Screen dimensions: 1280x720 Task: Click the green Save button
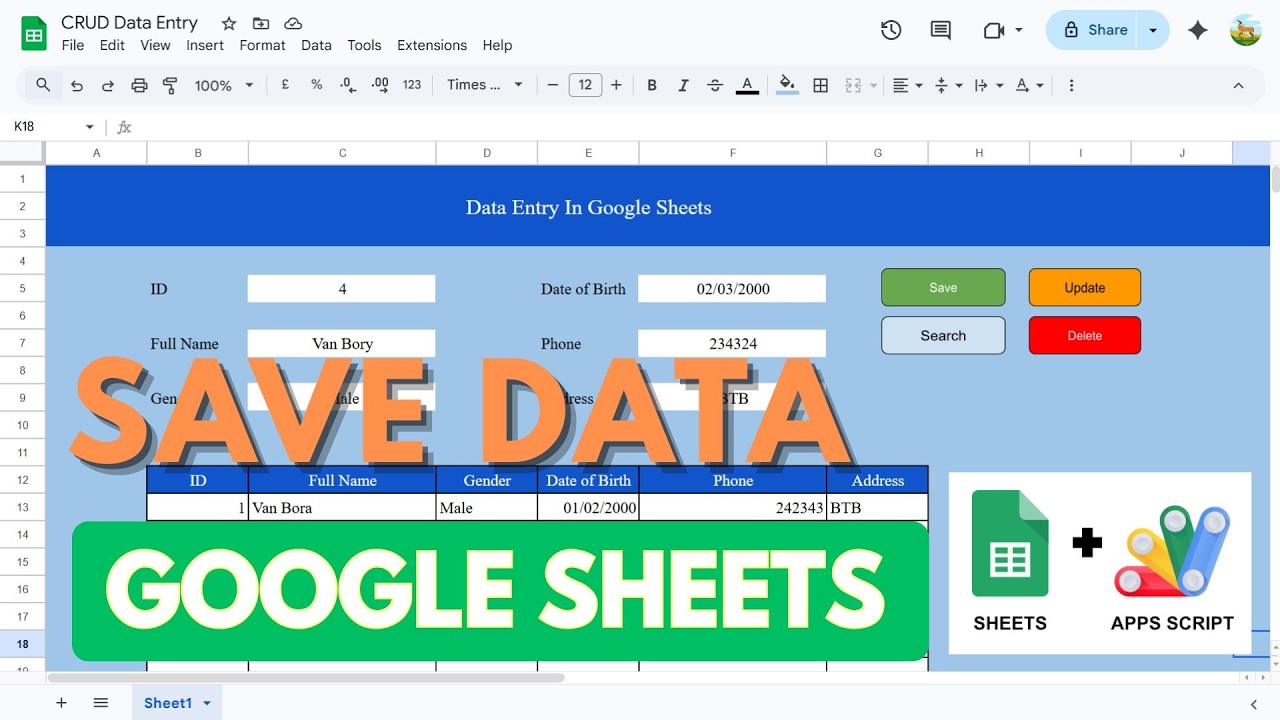pyautogui.click(x=943, y=288)
